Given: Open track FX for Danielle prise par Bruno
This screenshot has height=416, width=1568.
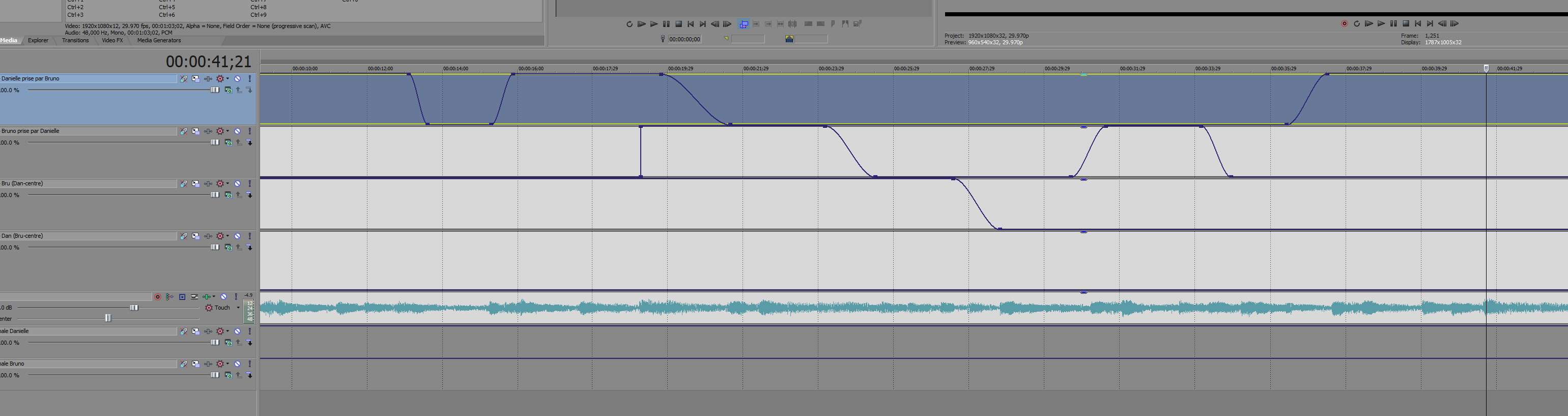Looking at the screenshot, I should point(208,78).
